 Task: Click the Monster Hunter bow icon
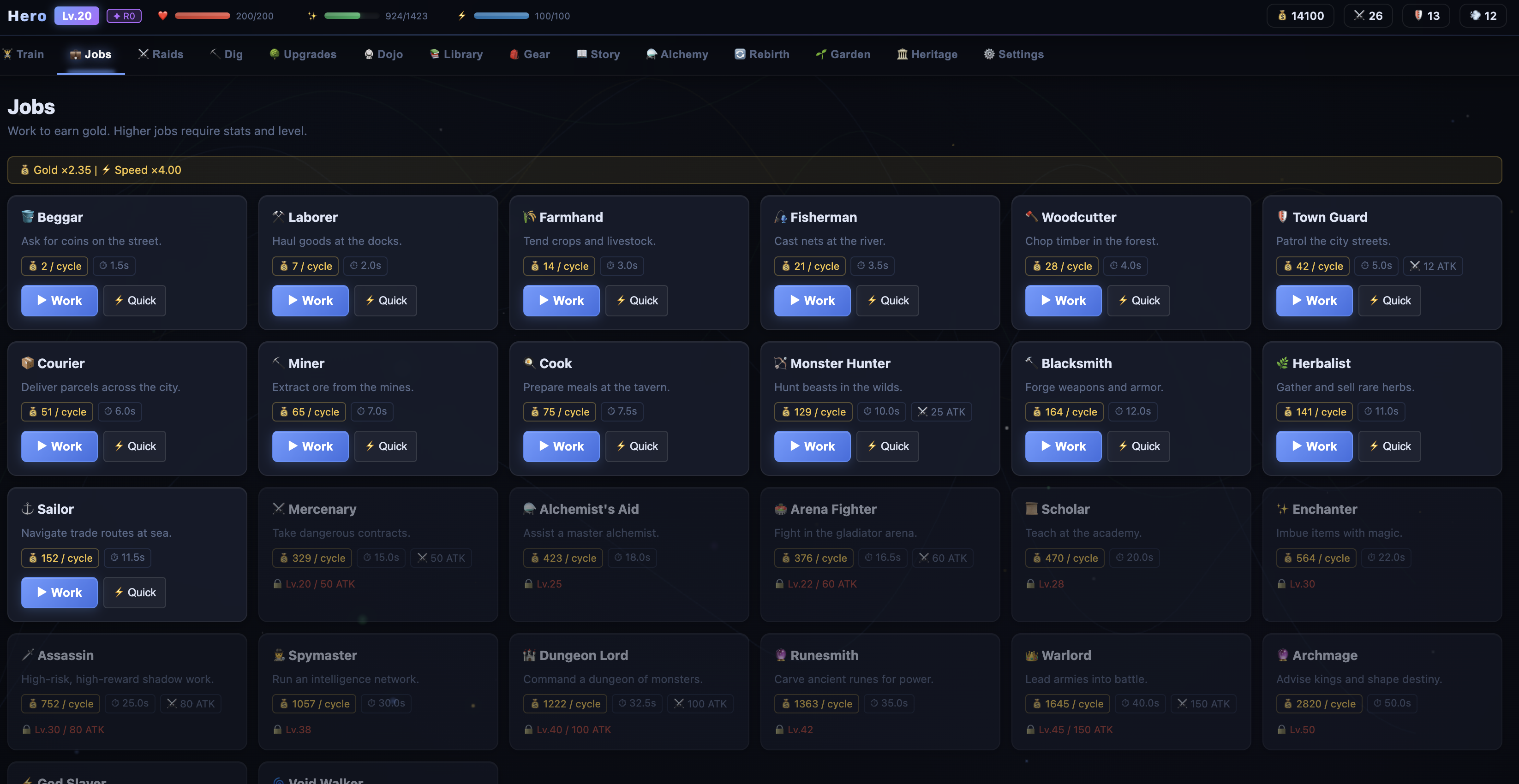pyautogui.click(x=781, y=362)
